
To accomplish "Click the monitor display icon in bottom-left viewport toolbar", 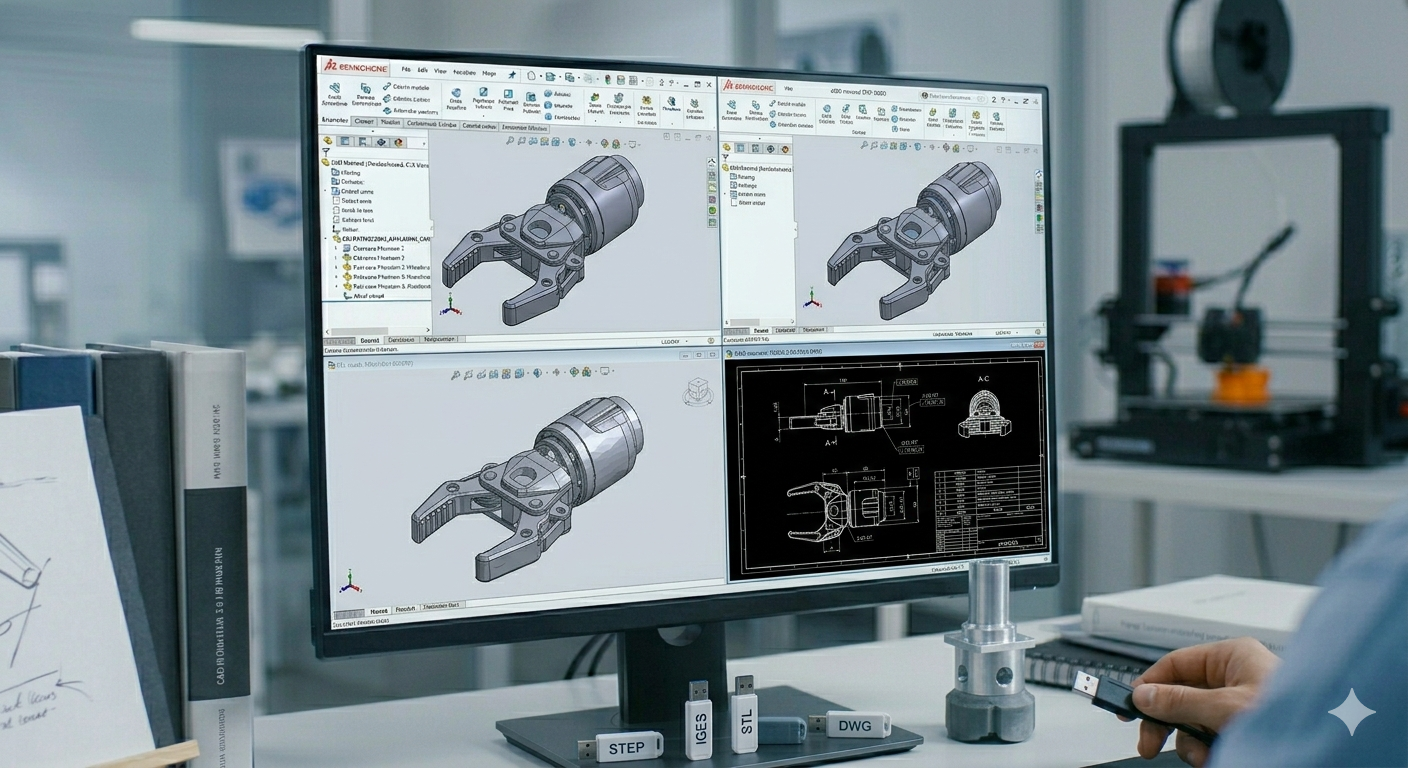I will (x=604, y=371).
